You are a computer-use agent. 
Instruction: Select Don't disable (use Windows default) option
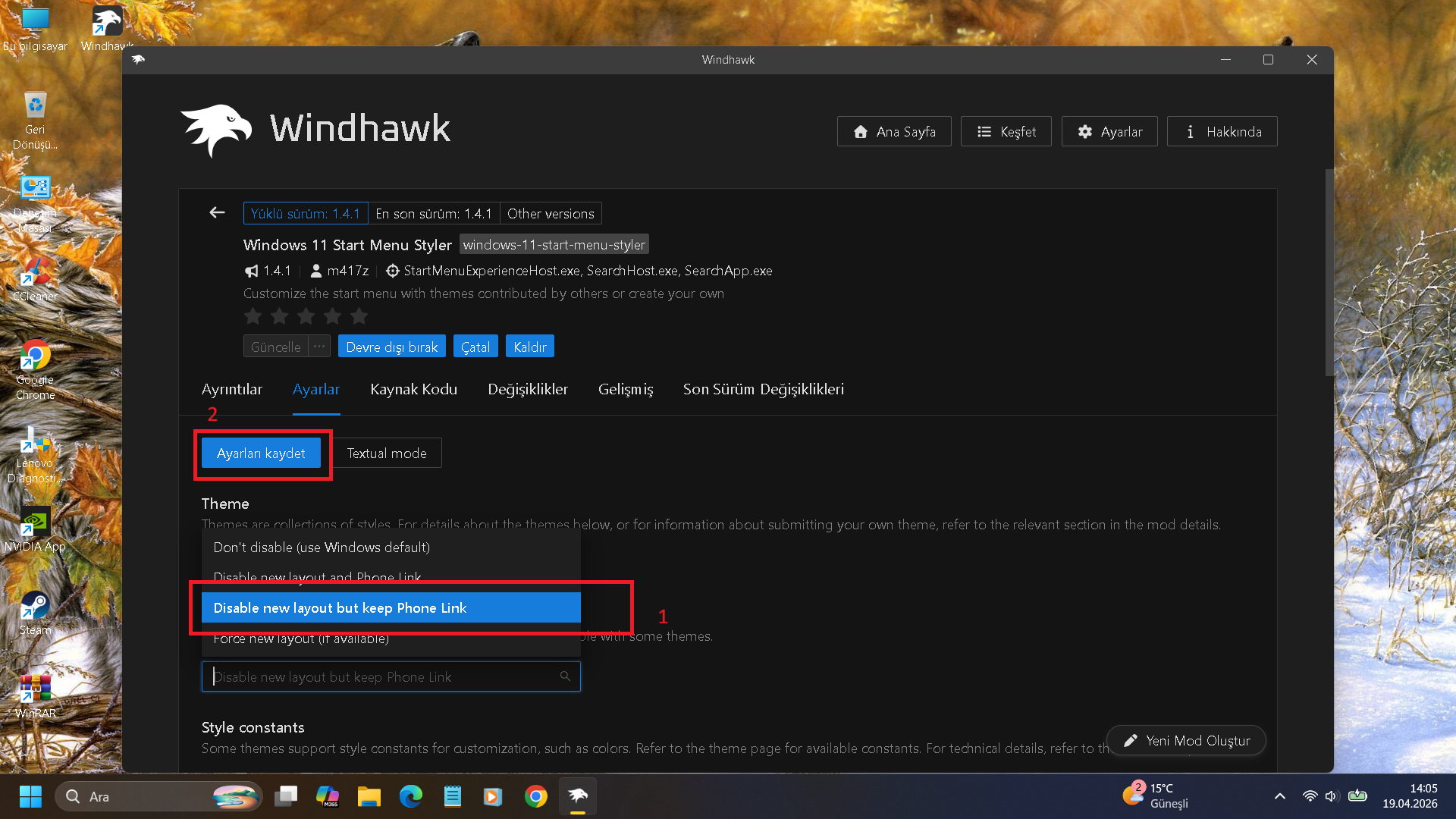[391, 548]
